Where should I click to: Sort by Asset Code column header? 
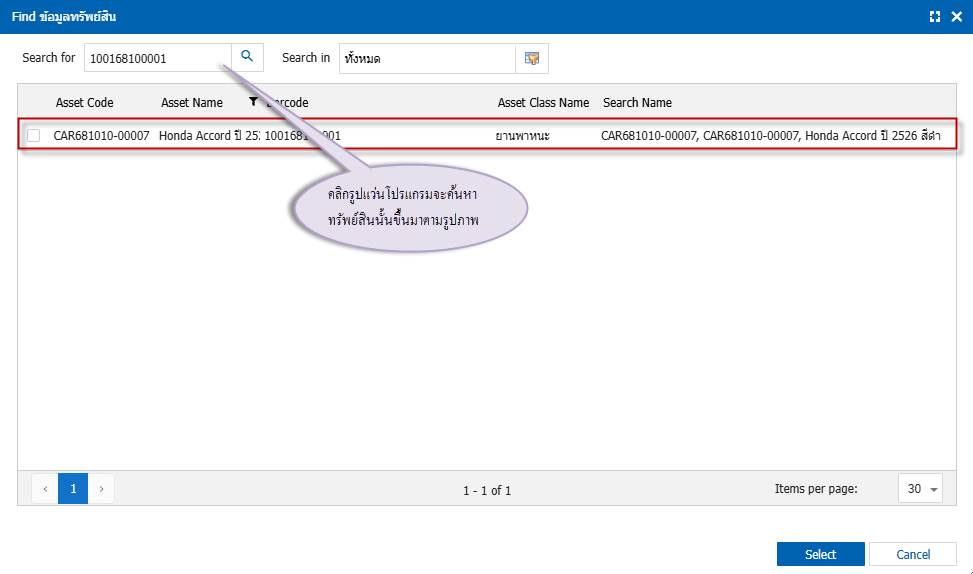click(x=85, y=103)
